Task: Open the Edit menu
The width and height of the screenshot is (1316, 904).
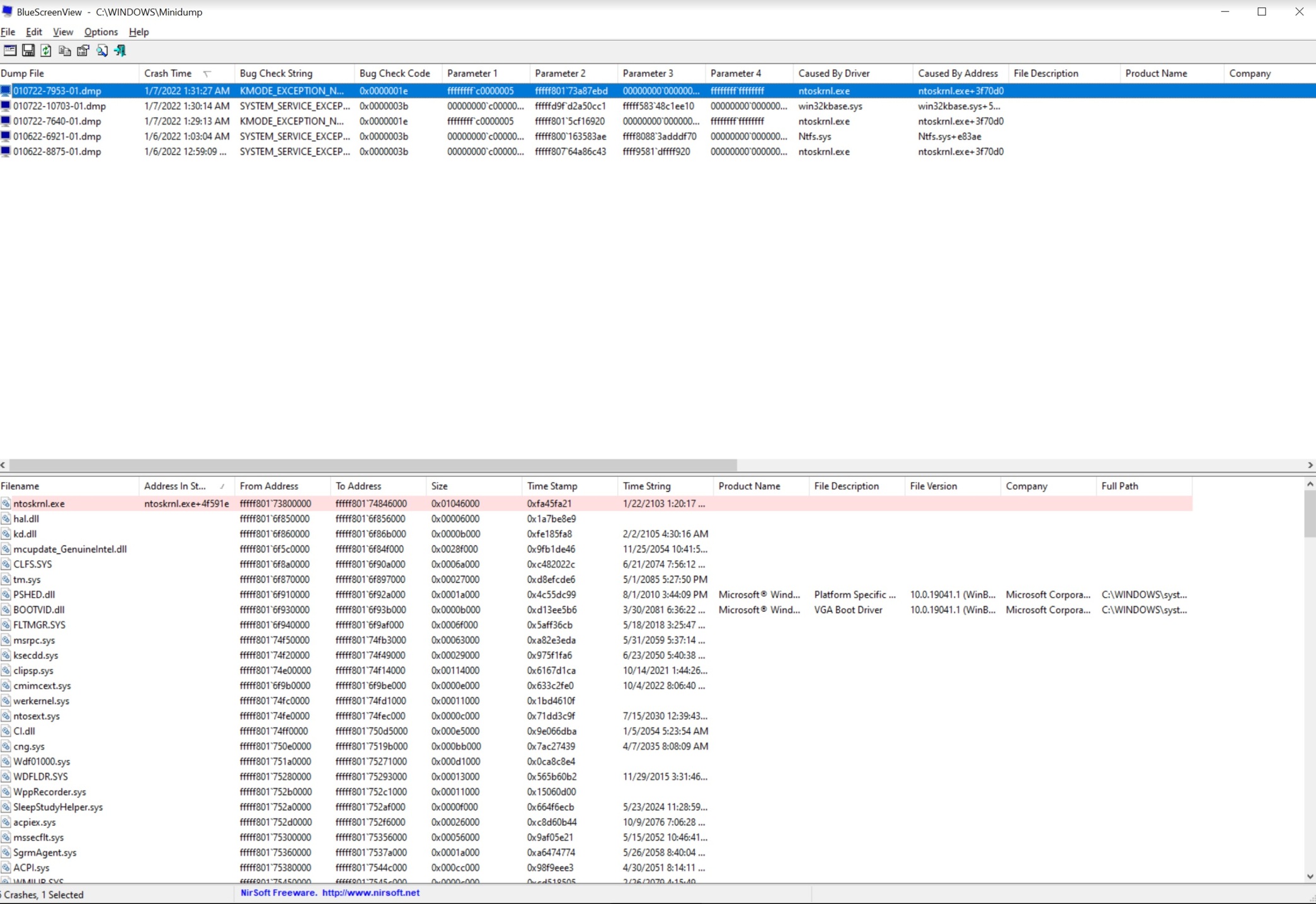Action: [x=33, y=31]
